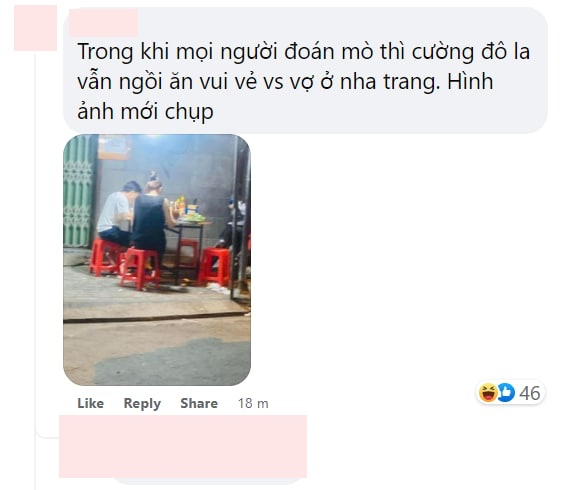Open the commenter's redacted profile picture

click(35, 28)
